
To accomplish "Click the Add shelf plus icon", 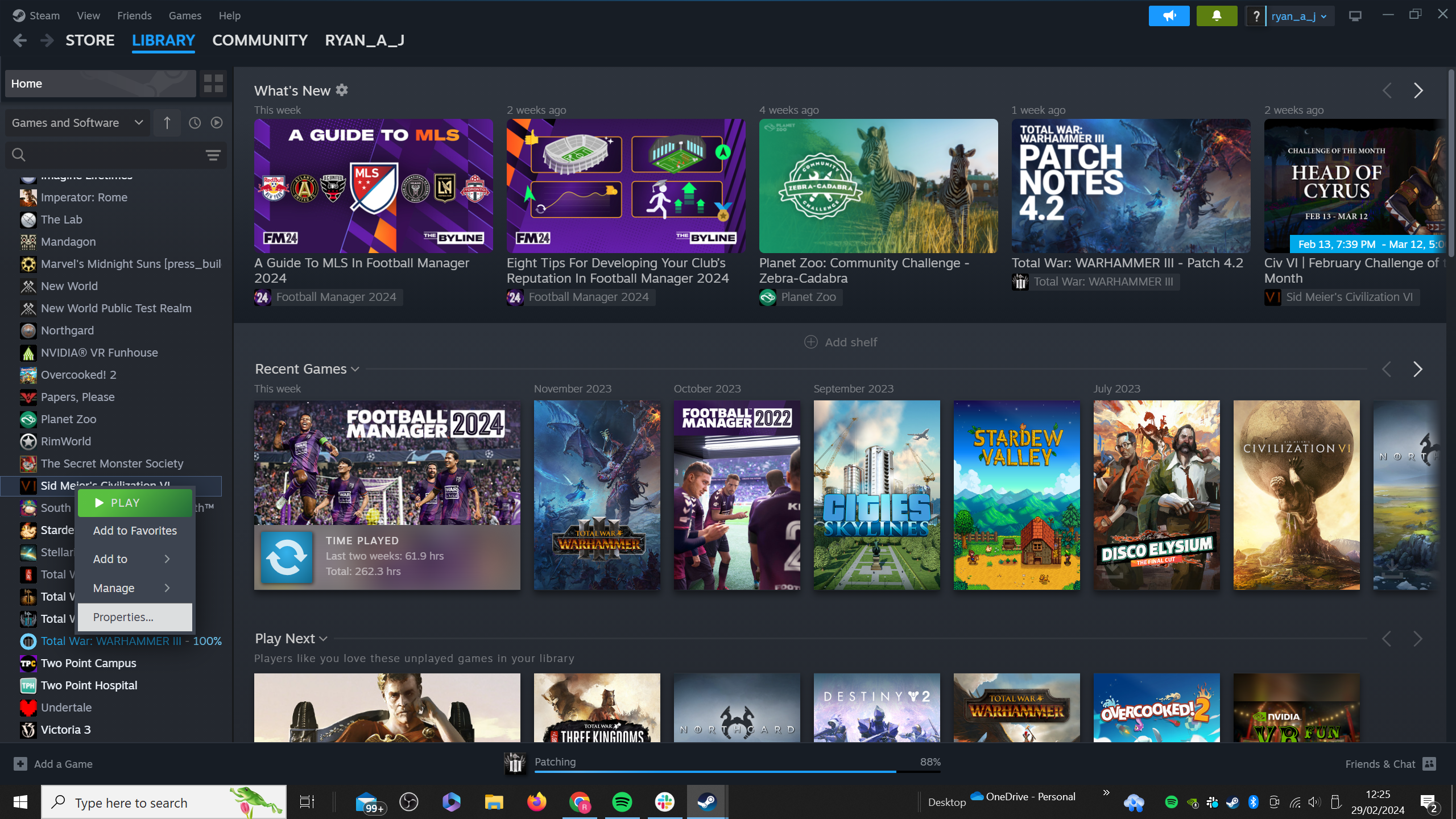I will click(x=811, y=342).
